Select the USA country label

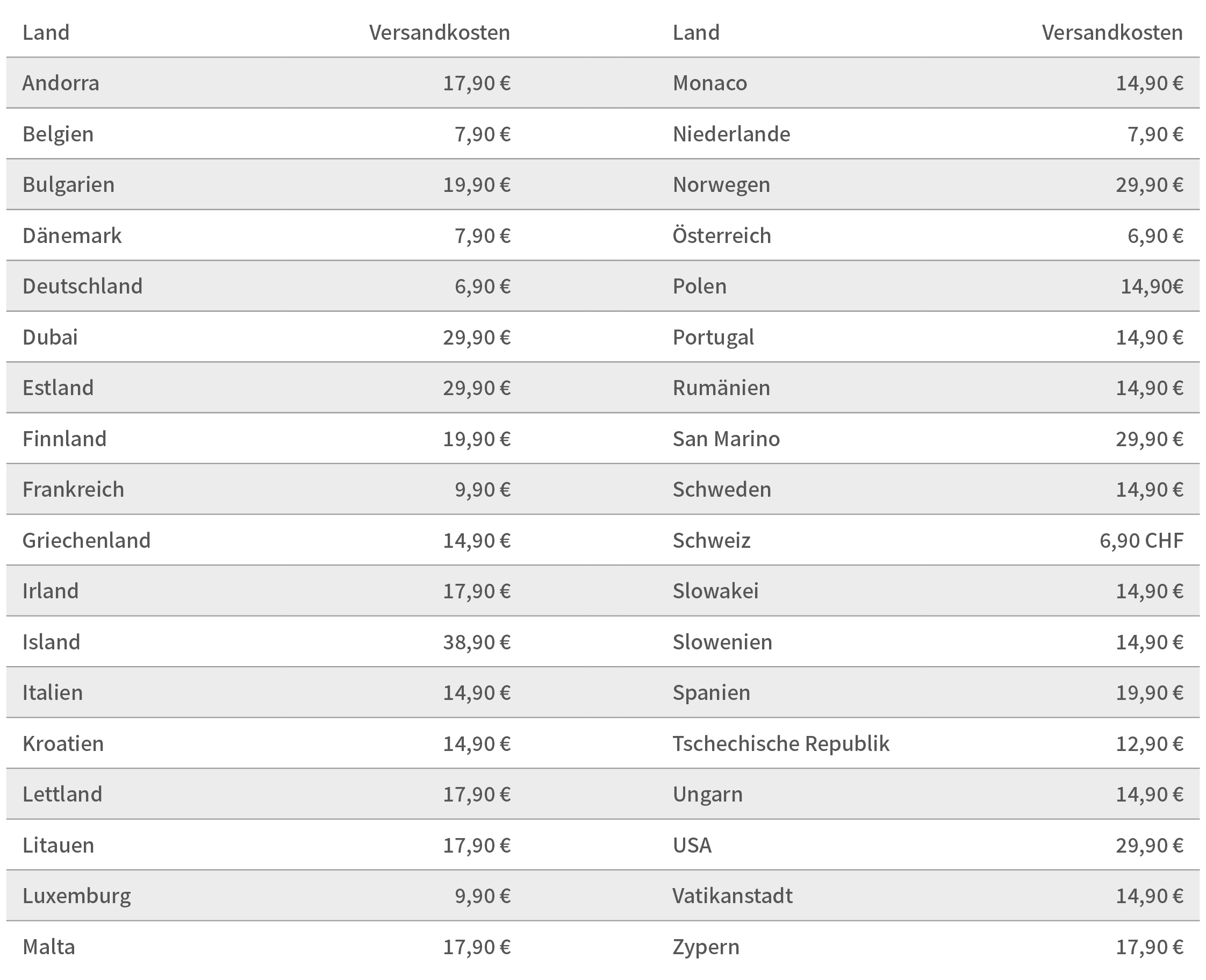tap(692, 845)
